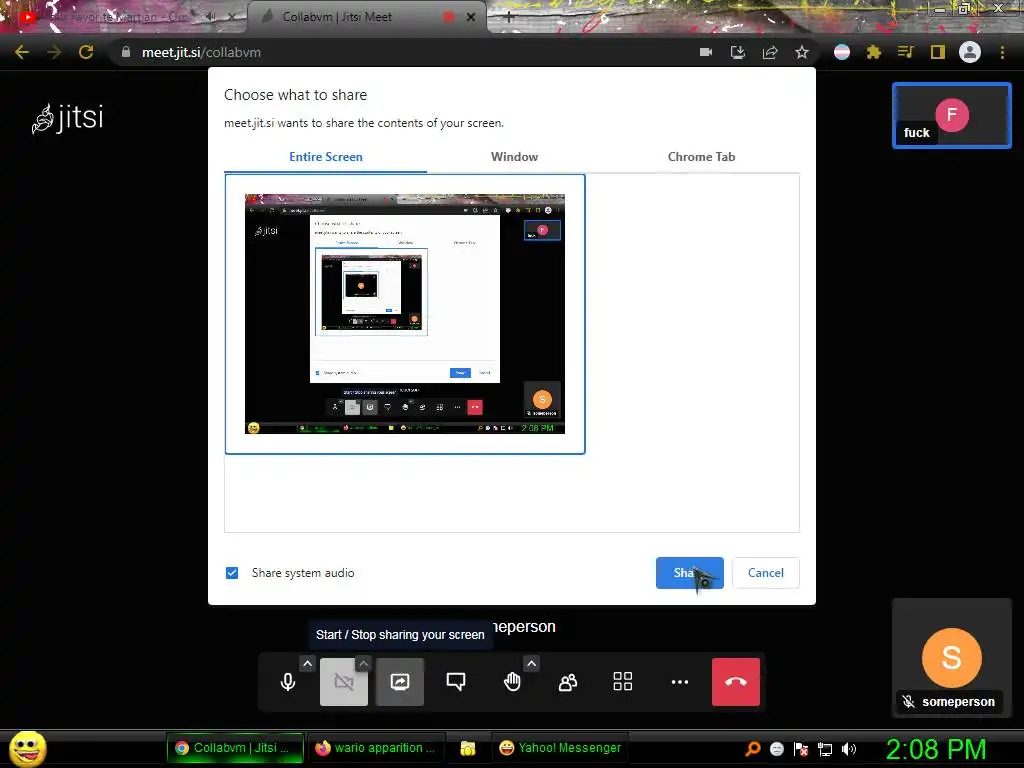Click the Share button
This screenshot has width=1024, height=768.
click(690, 573)
